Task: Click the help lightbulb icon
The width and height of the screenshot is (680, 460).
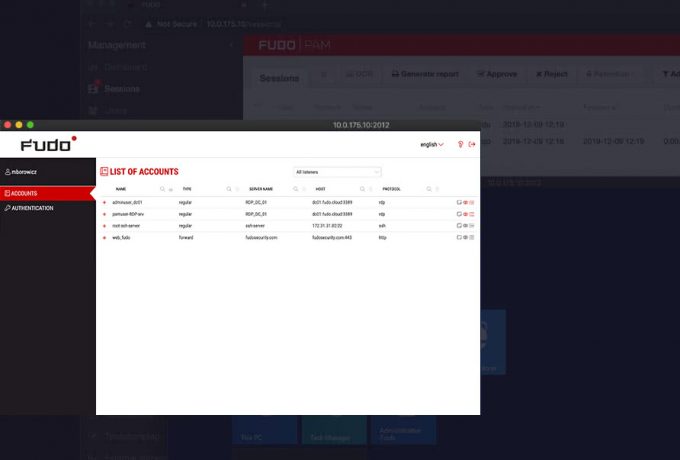Action: coord(460,144)
